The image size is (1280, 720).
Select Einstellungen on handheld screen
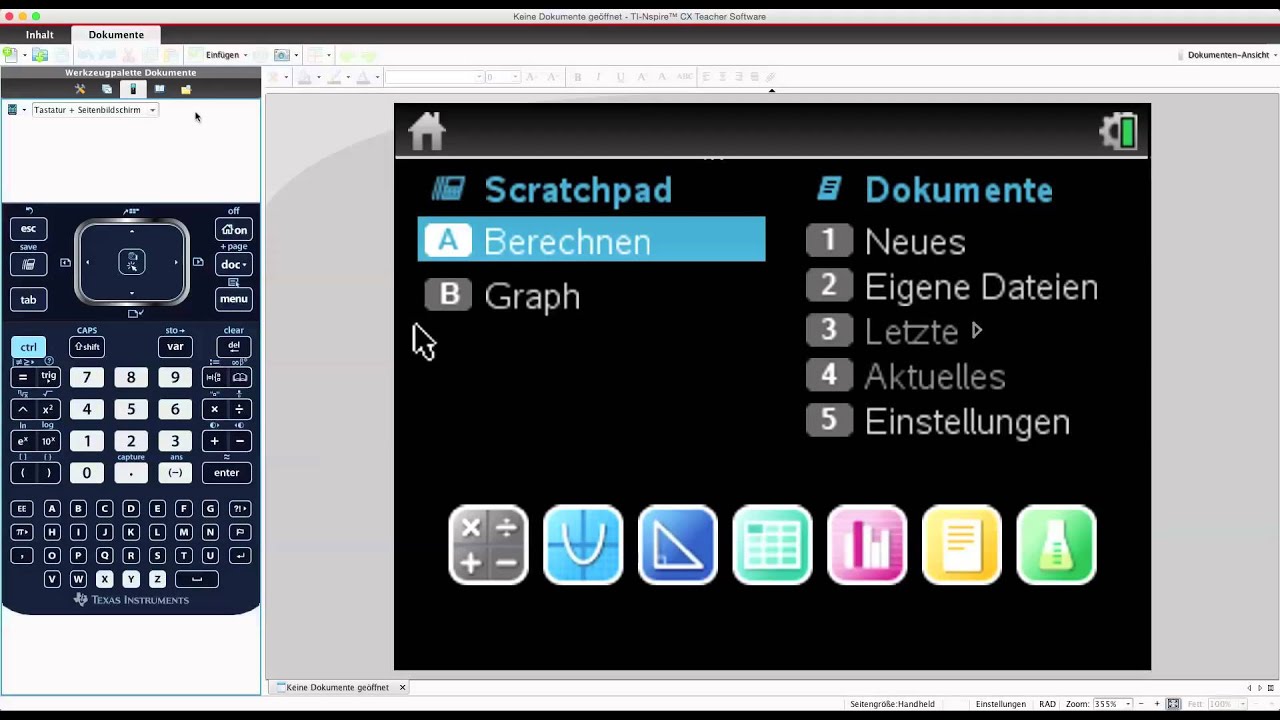[938, 421]
